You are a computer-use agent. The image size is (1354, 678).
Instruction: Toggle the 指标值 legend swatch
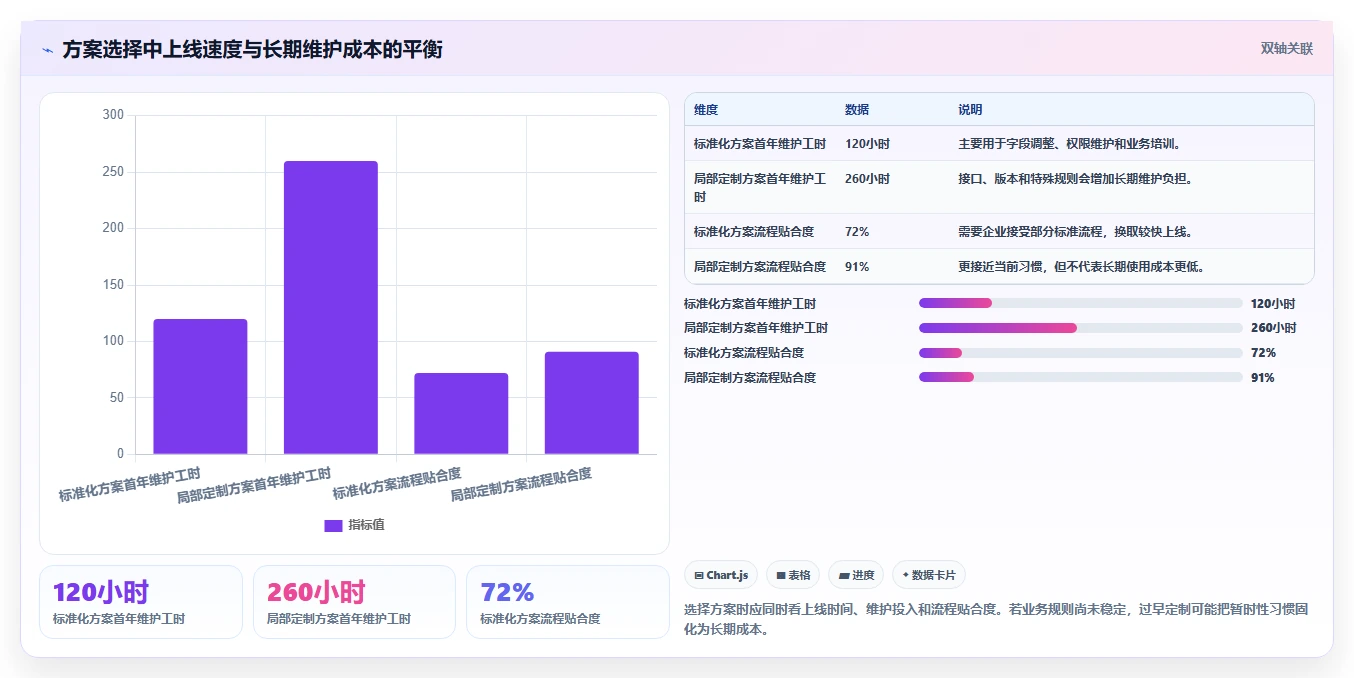coord(333,525)
